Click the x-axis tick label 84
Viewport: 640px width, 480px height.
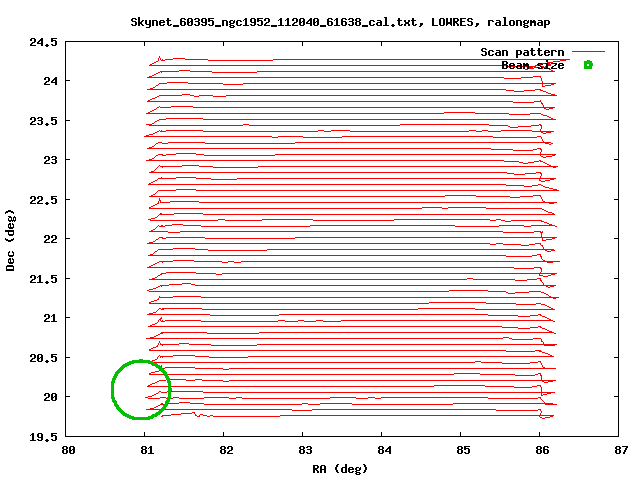(384, 450)
